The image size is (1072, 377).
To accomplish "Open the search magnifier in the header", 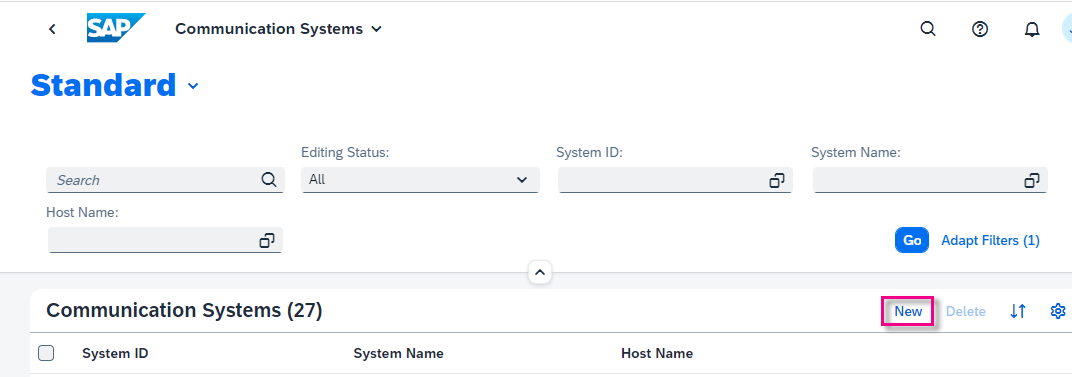I will click(x=927, y=29).
